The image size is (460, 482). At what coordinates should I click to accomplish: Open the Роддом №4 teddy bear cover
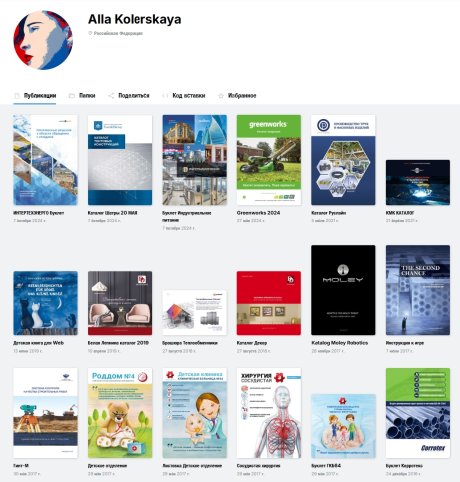pos(120,413)
